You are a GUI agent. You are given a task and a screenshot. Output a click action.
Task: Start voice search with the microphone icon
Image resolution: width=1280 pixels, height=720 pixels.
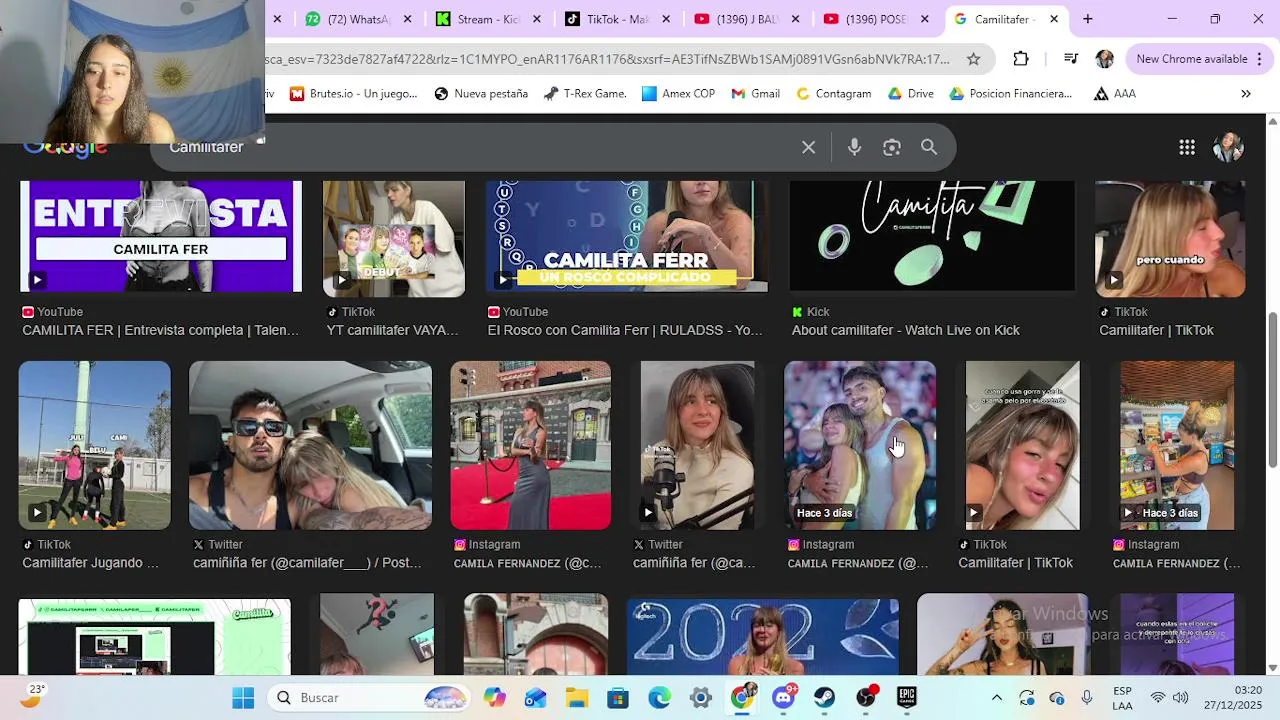(854, 147)
